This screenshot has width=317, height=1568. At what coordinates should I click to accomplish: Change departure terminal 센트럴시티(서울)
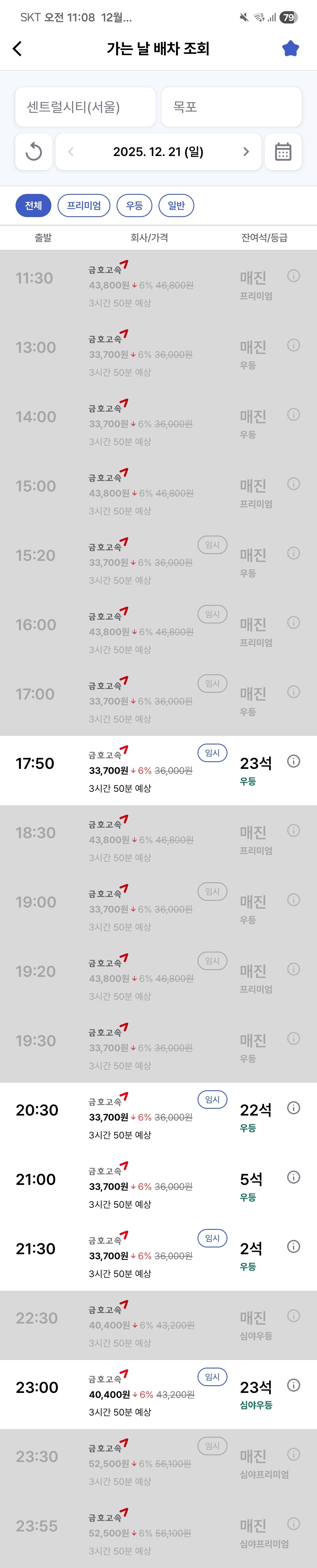(85, 107)
